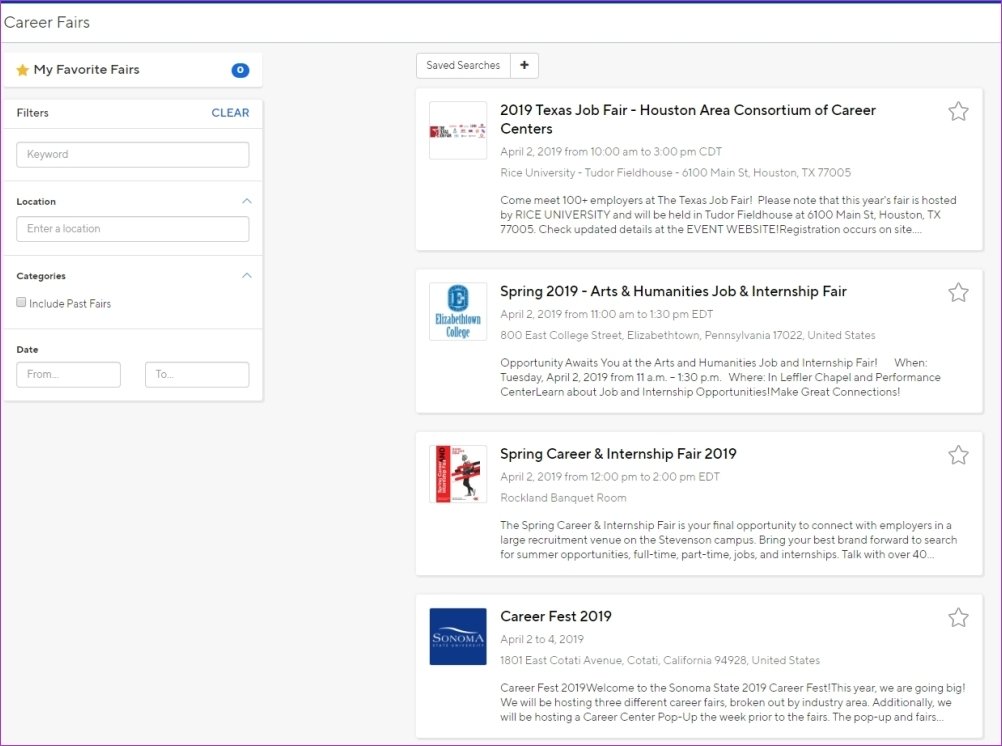Viewport: 1002px width, 746px height.
Task: Check the Include Past Fairs checkbox
Action: pos(21,302)
